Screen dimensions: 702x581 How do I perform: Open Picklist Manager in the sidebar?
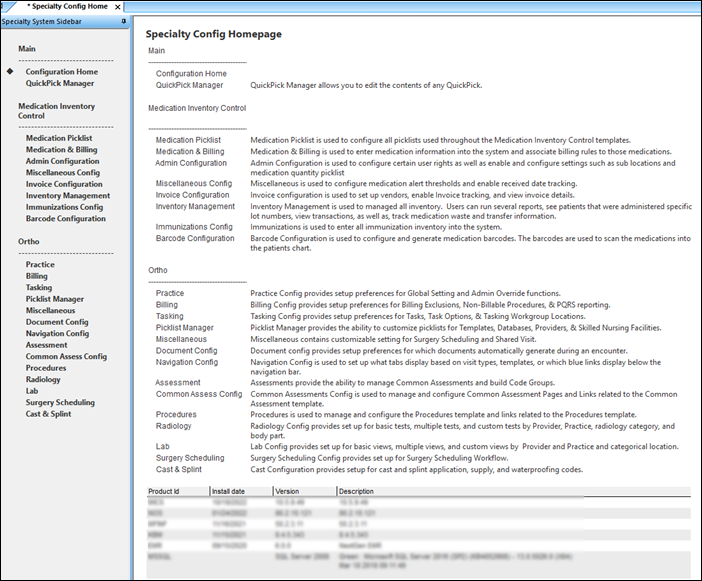point(55,299)
